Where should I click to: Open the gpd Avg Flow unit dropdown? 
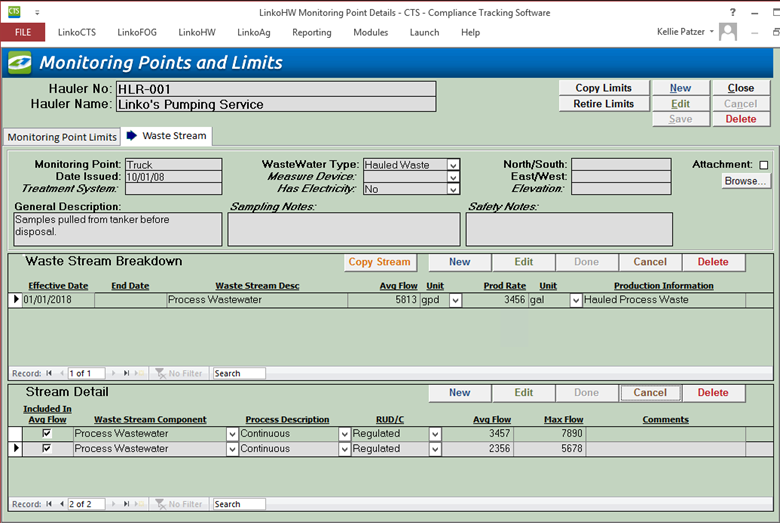tap(455, 300)
